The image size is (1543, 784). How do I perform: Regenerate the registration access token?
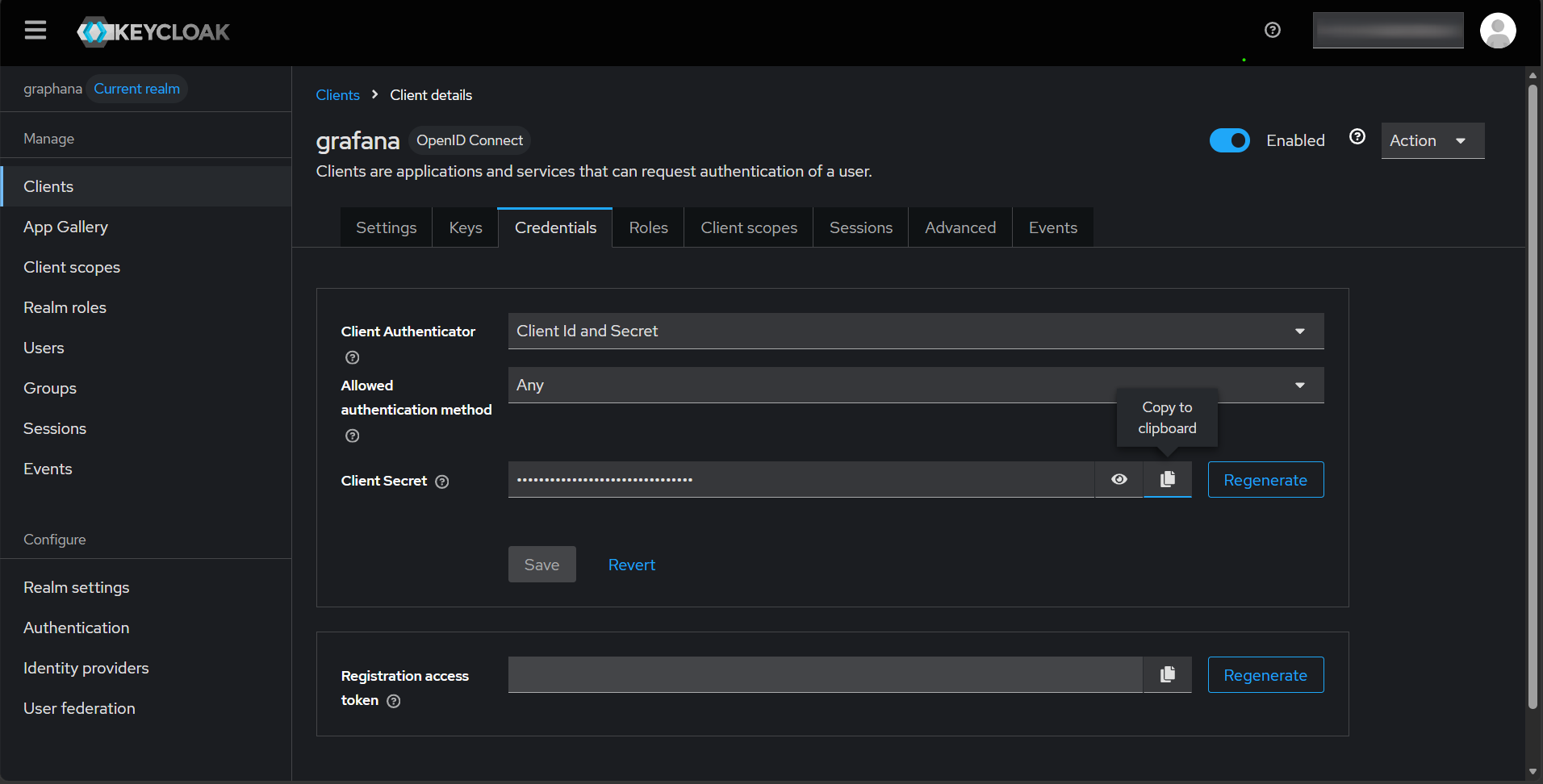coord(1265,675)
